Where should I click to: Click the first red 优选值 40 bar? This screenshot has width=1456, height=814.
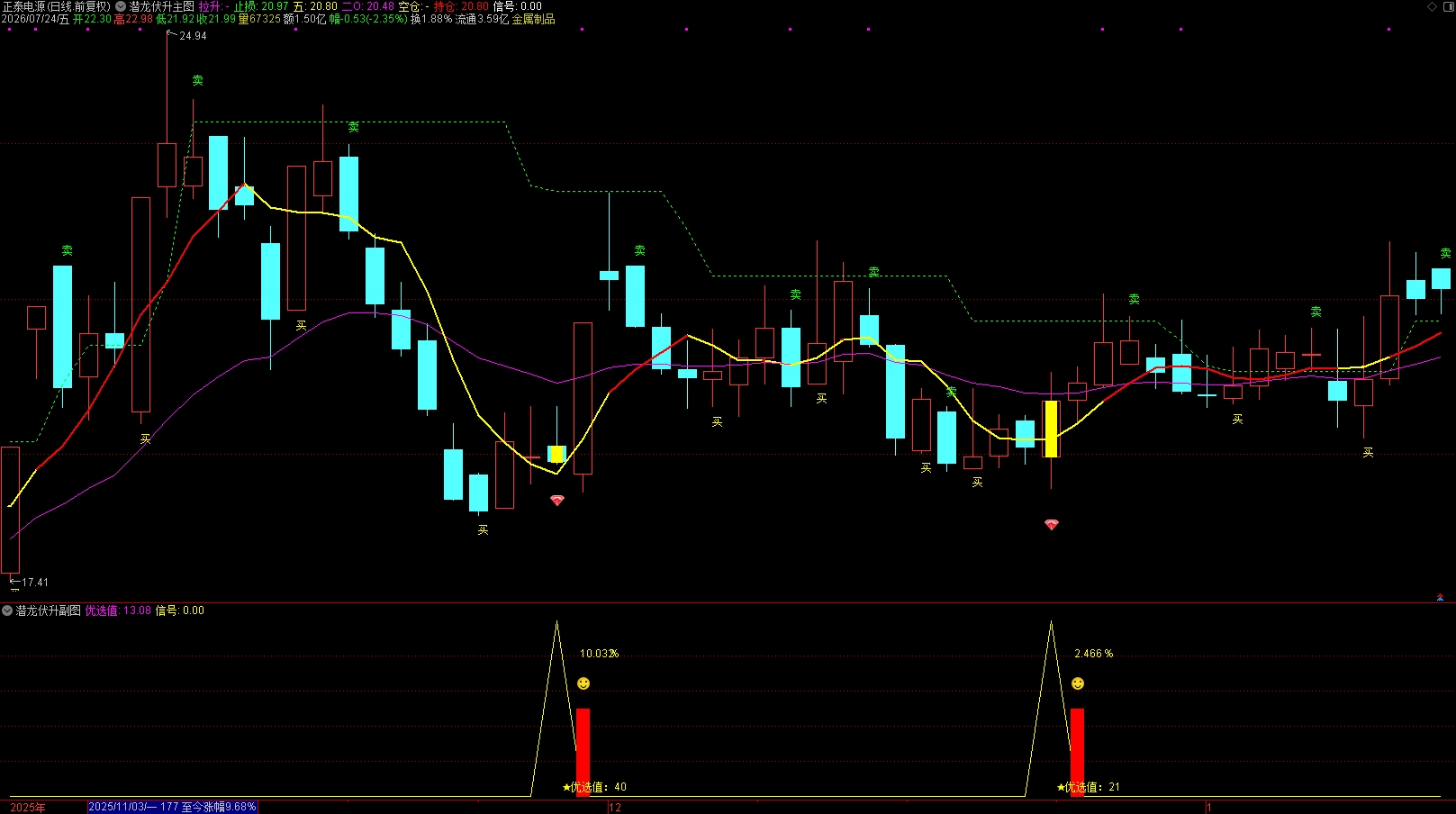(x=583, y=752)
